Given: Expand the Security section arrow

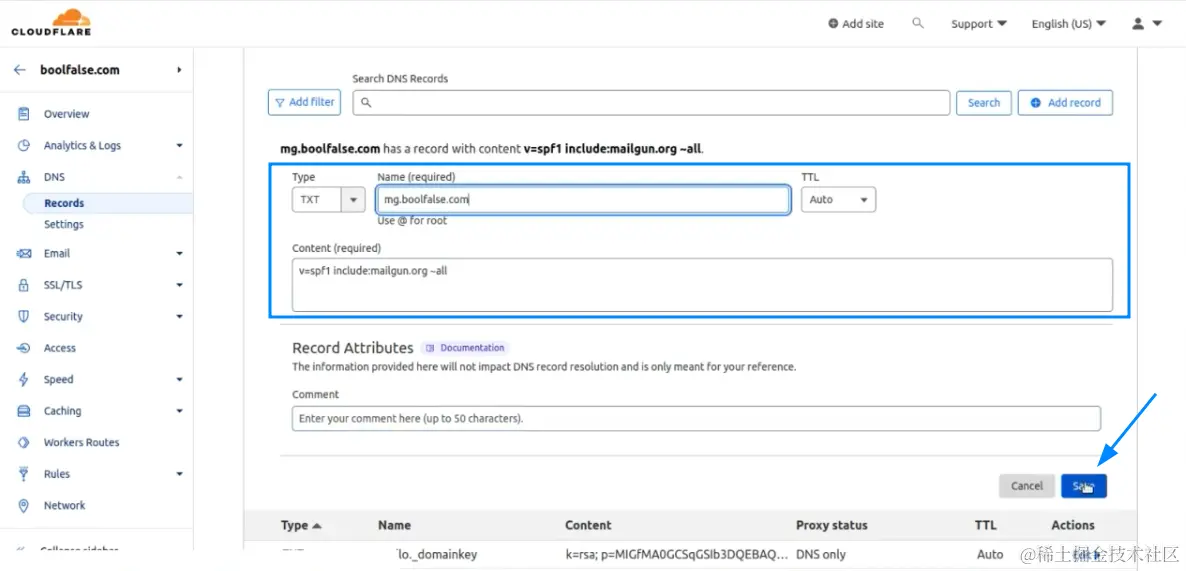Looking at the screenshot, I should pos(179,316).
